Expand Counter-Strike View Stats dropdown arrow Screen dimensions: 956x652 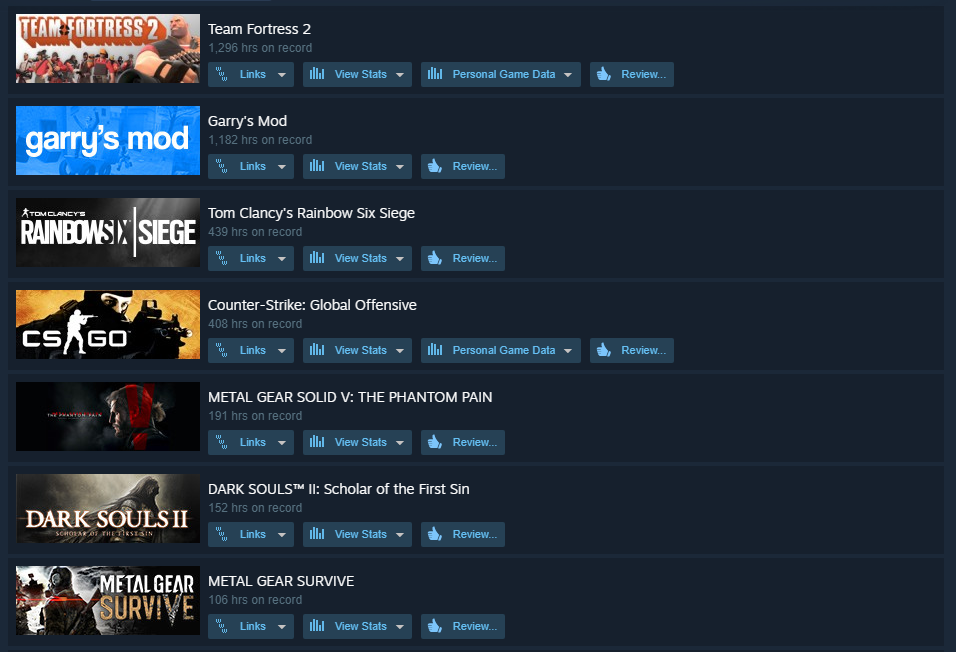point(400,351)
